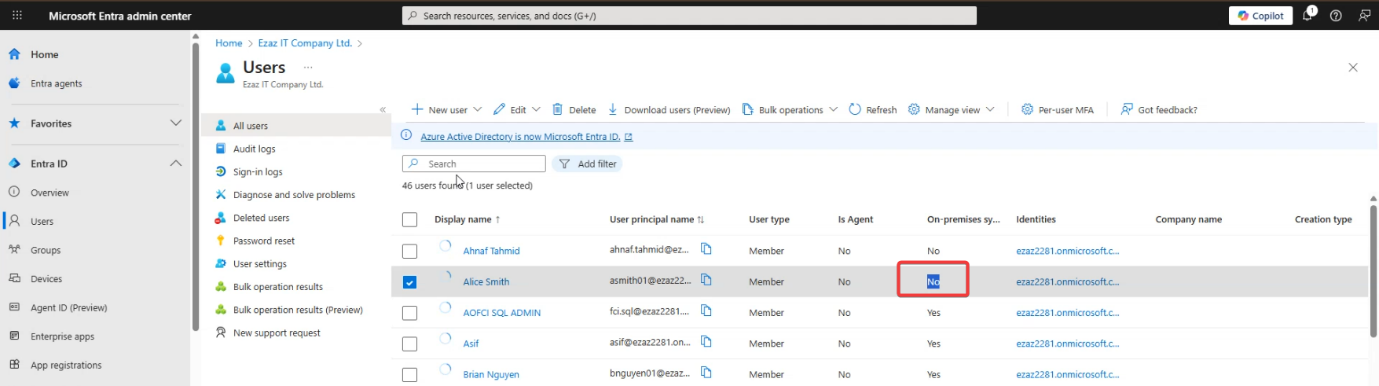
Task: Open the help question mark icon
Action: click(x=1336, y=15)
